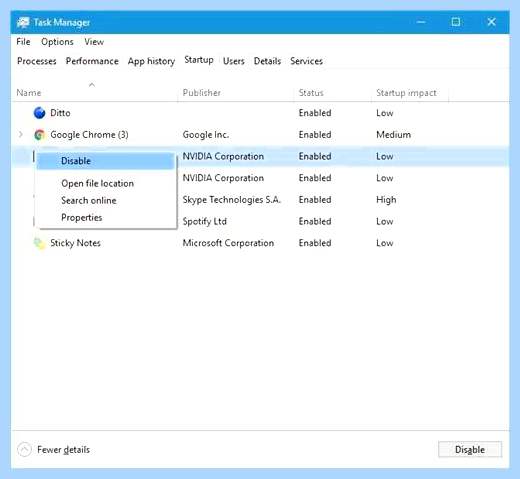
Task: Open the View menu
Action: tap(94, 42)
